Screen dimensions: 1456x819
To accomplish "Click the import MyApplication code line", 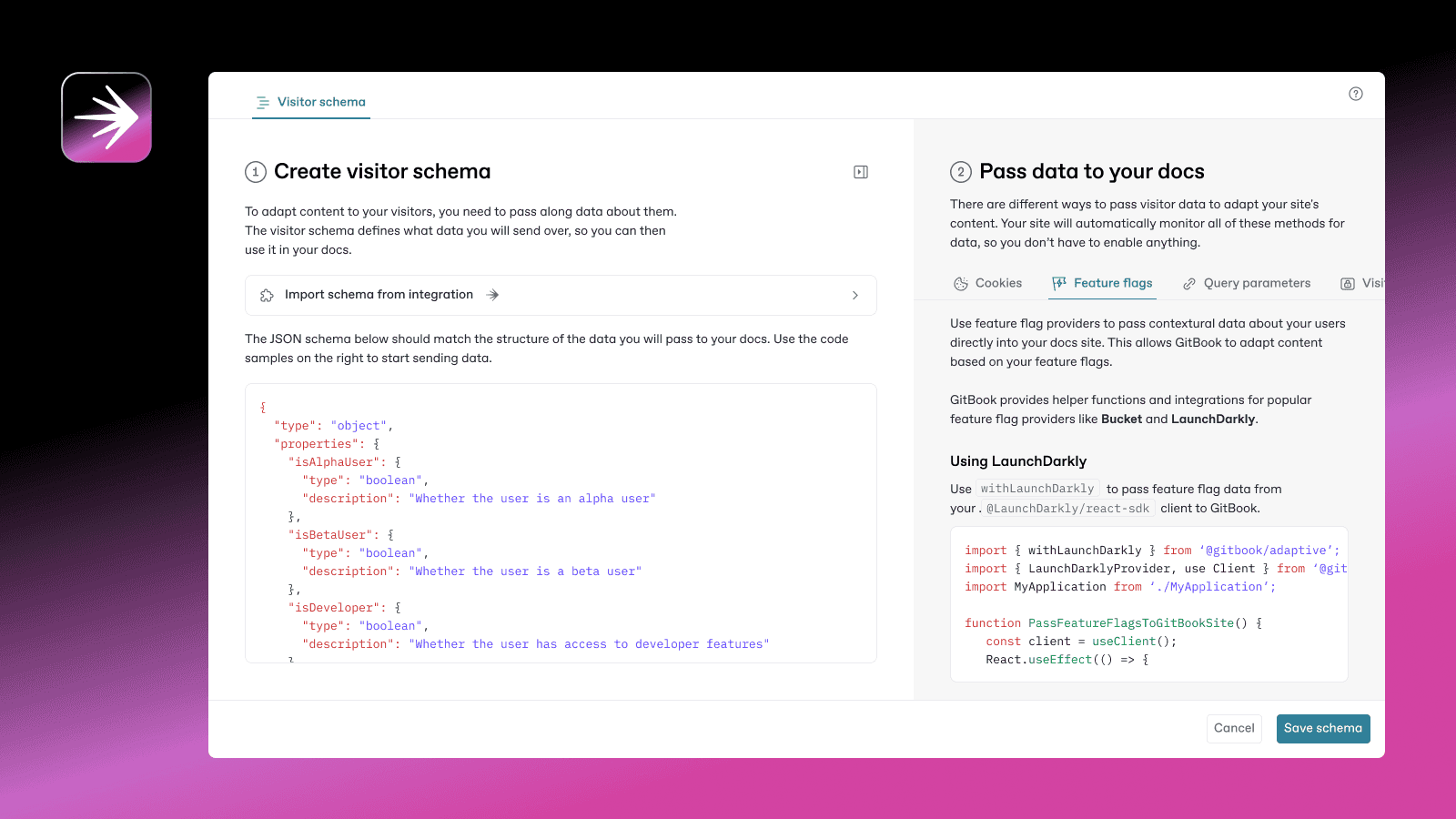I will pos(1120,587).
